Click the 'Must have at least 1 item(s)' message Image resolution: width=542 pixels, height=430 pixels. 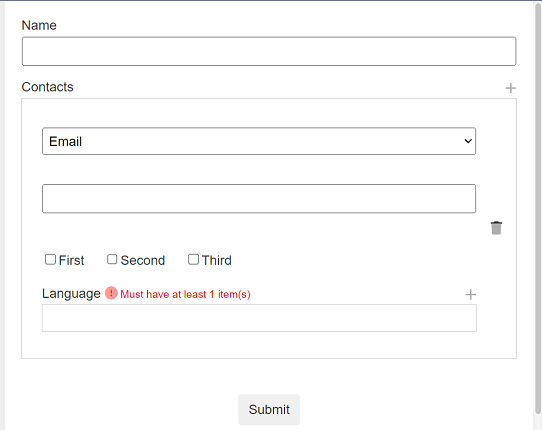point(185,295)
